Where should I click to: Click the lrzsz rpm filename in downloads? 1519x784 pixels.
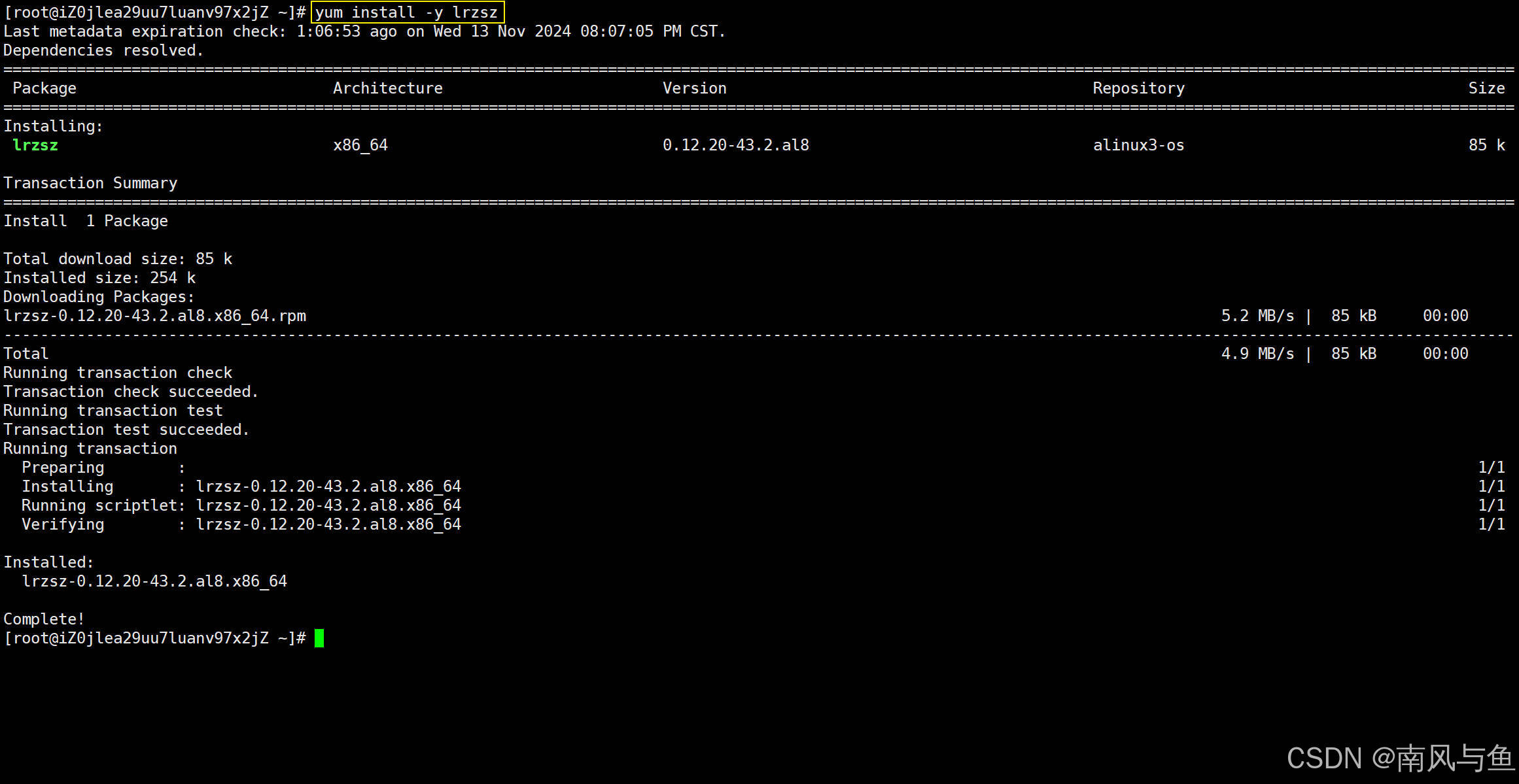tap(154, 316)
